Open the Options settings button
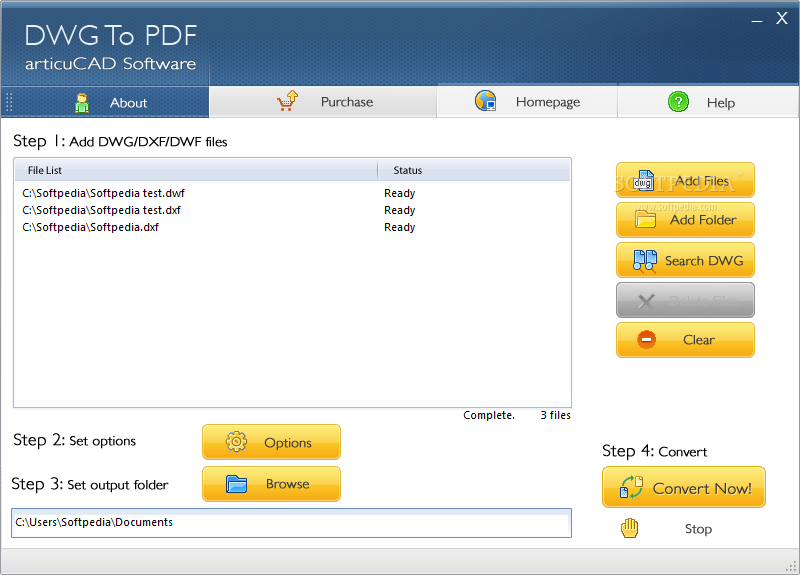 pyautogui.click(x=271, y=442)
